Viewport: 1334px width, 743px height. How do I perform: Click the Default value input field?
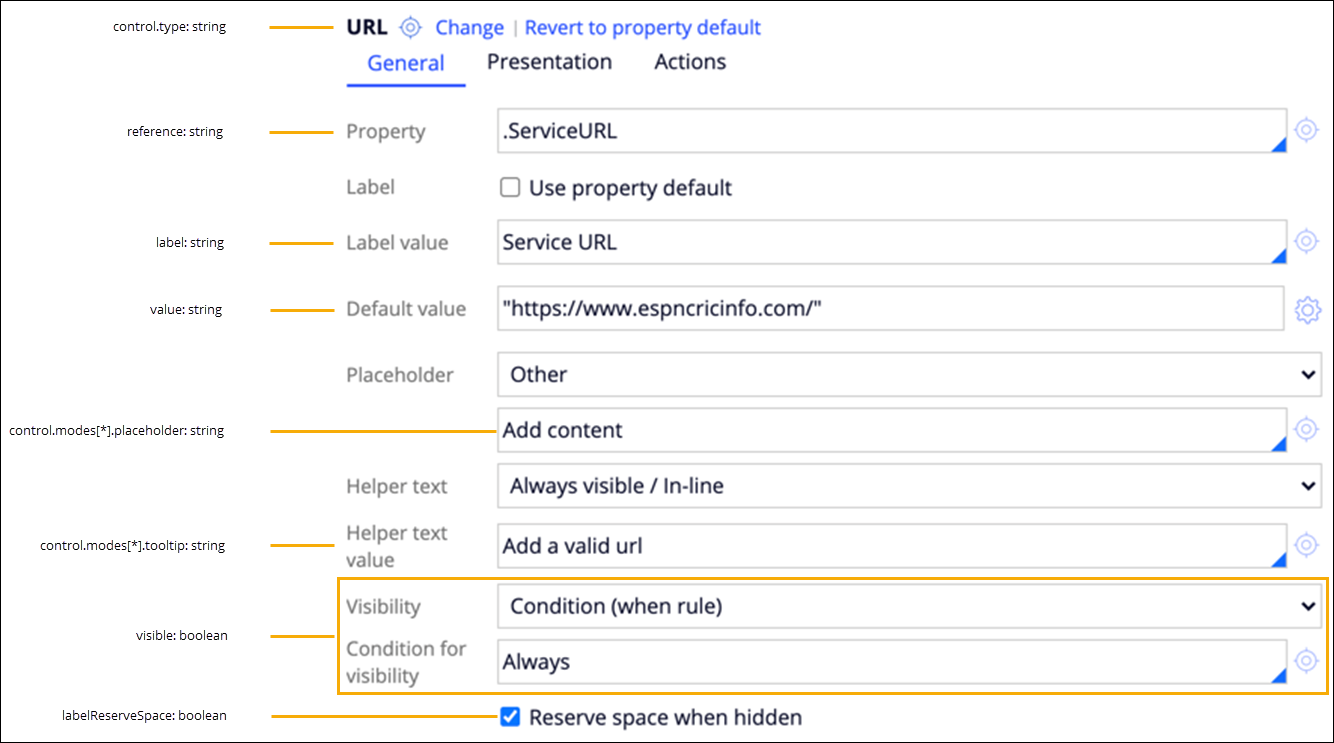pos(890,309)
